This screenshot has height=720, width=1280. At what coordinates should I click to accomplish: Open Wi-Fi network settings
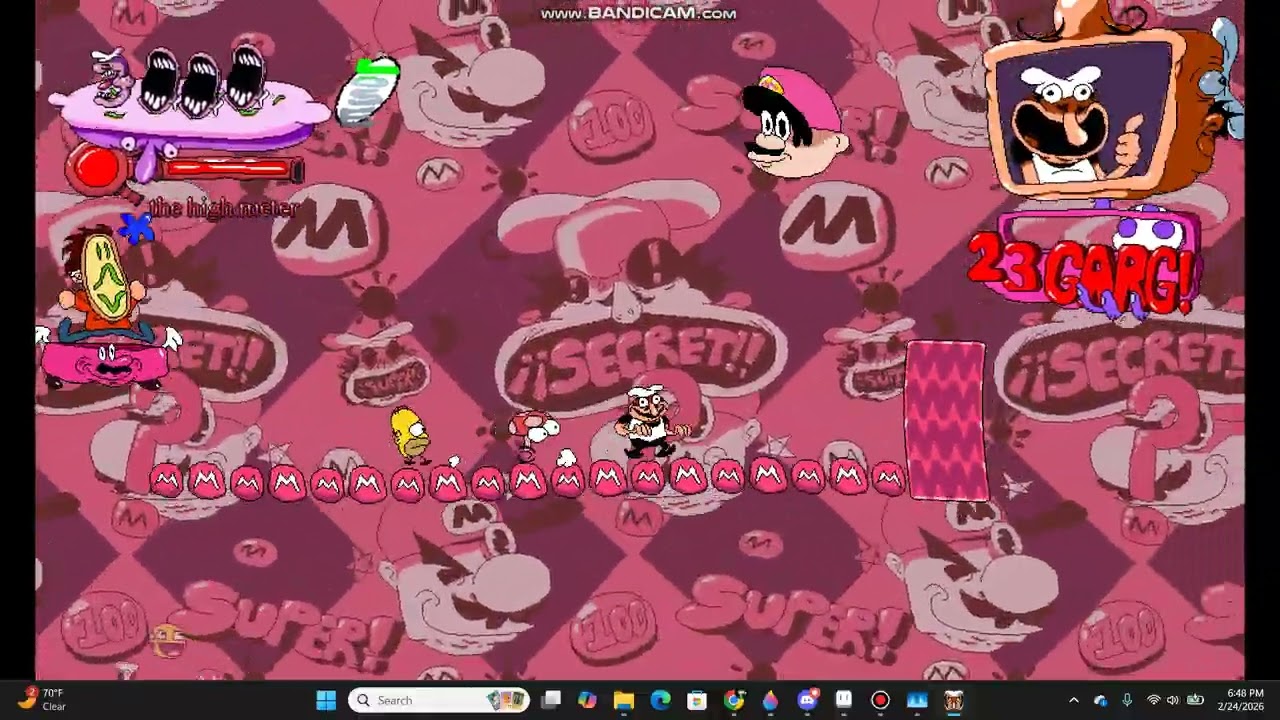(x=1153, y=700)
